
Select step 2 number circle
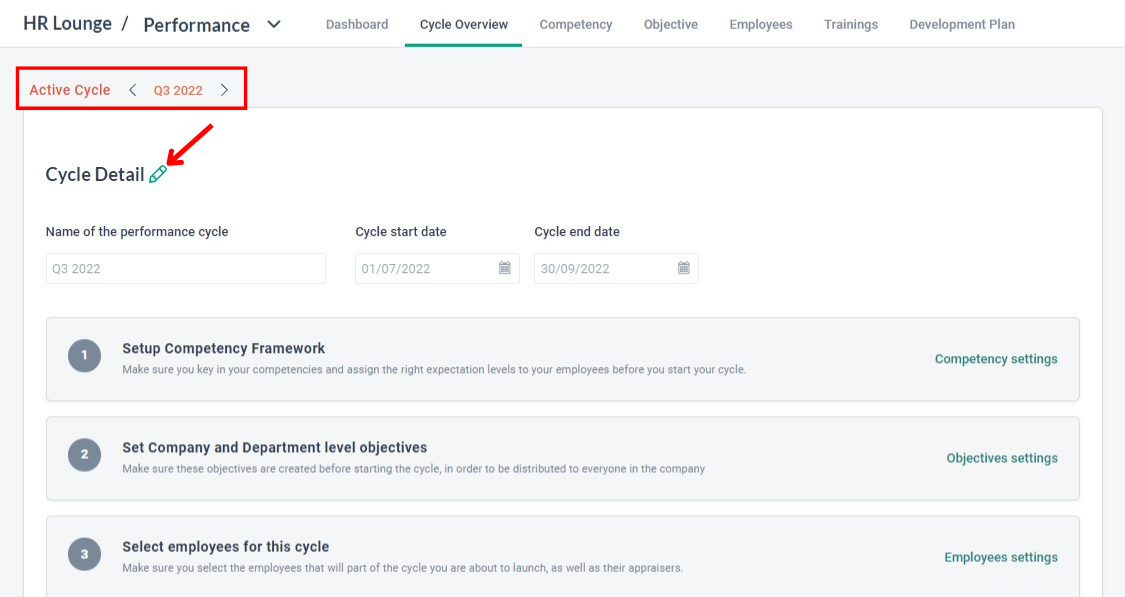click(x=84, y=454)
